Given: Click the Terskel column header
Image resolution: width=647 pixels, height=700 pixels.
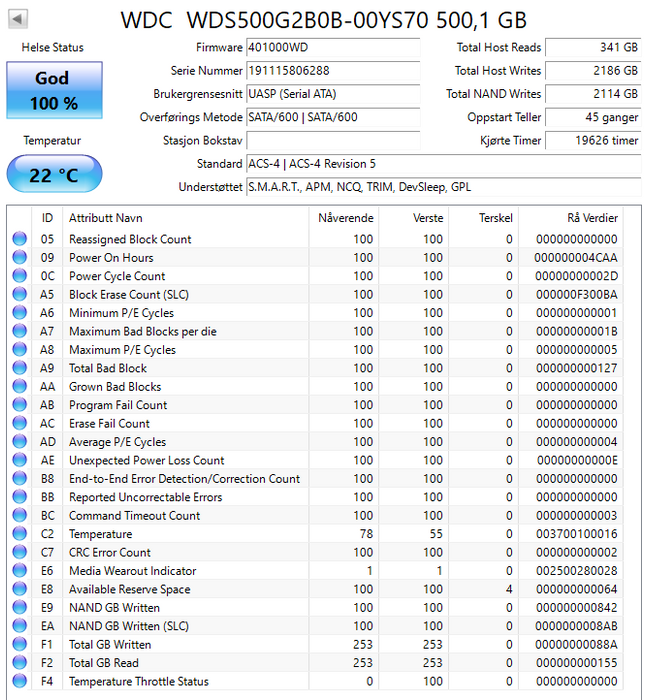Looking at the screenshot, I should coord(495,218).
